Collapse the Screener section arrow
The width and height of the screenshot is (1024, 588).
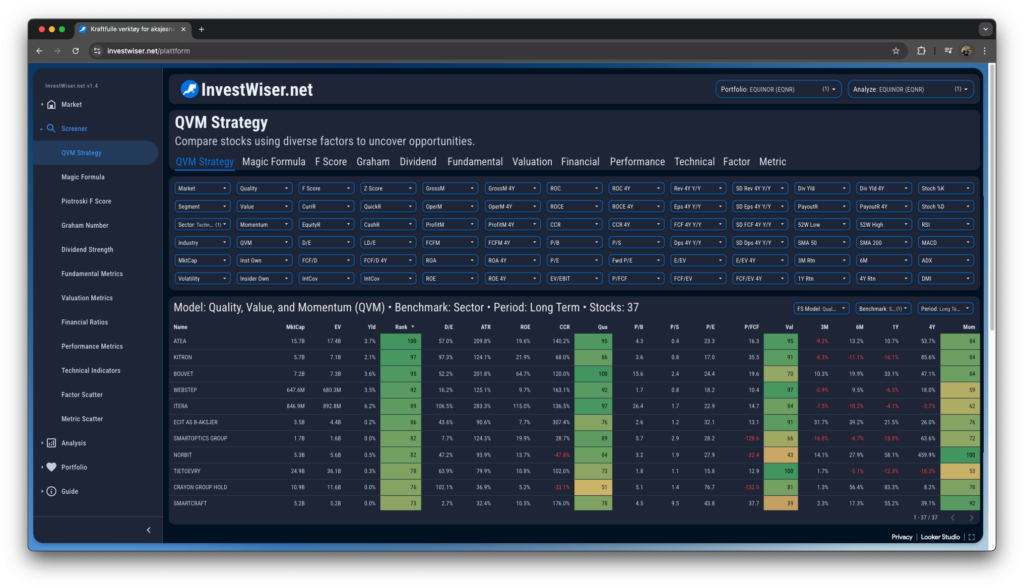[42, 129]
